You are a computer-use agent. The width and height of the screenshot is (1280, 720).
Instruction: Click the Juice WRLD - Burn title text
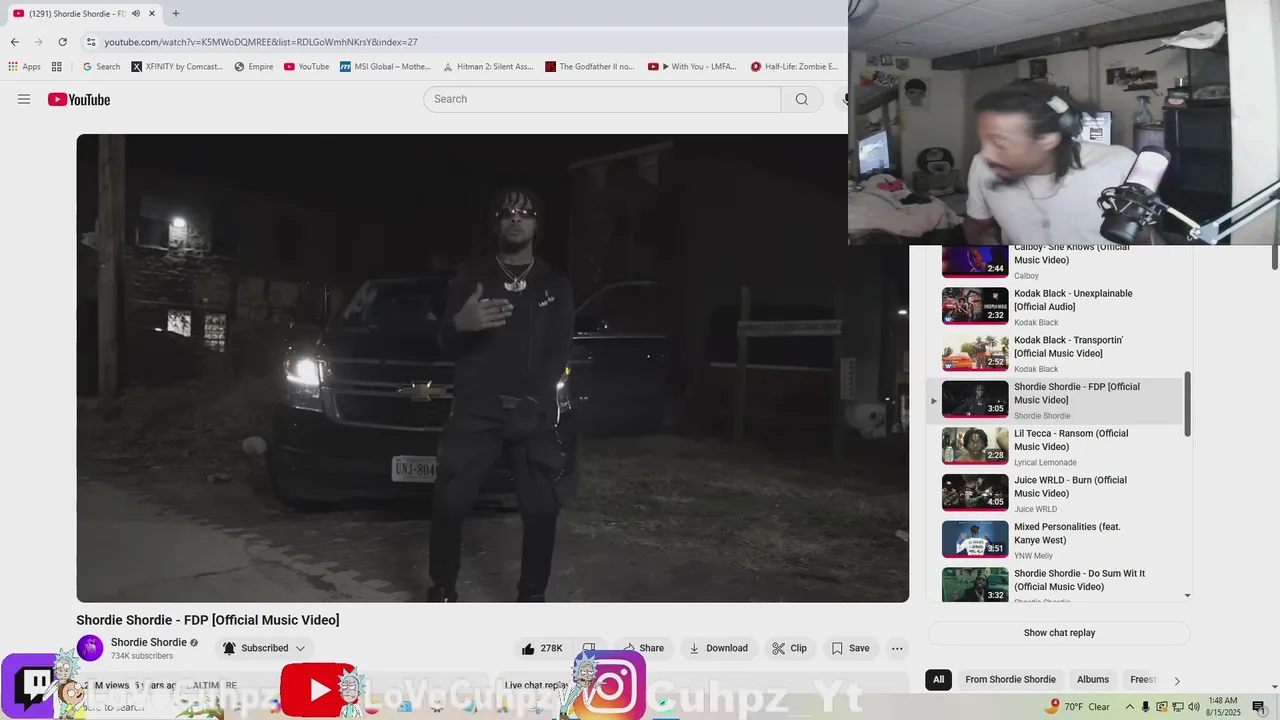tap(1070, 487)
